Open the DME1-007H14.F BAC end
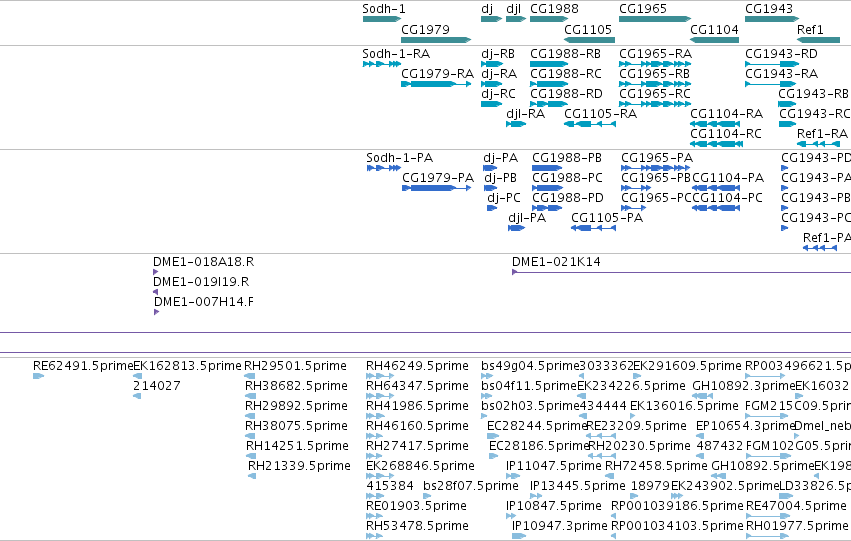This screenshot has height=541, width=851. [204, 302]
